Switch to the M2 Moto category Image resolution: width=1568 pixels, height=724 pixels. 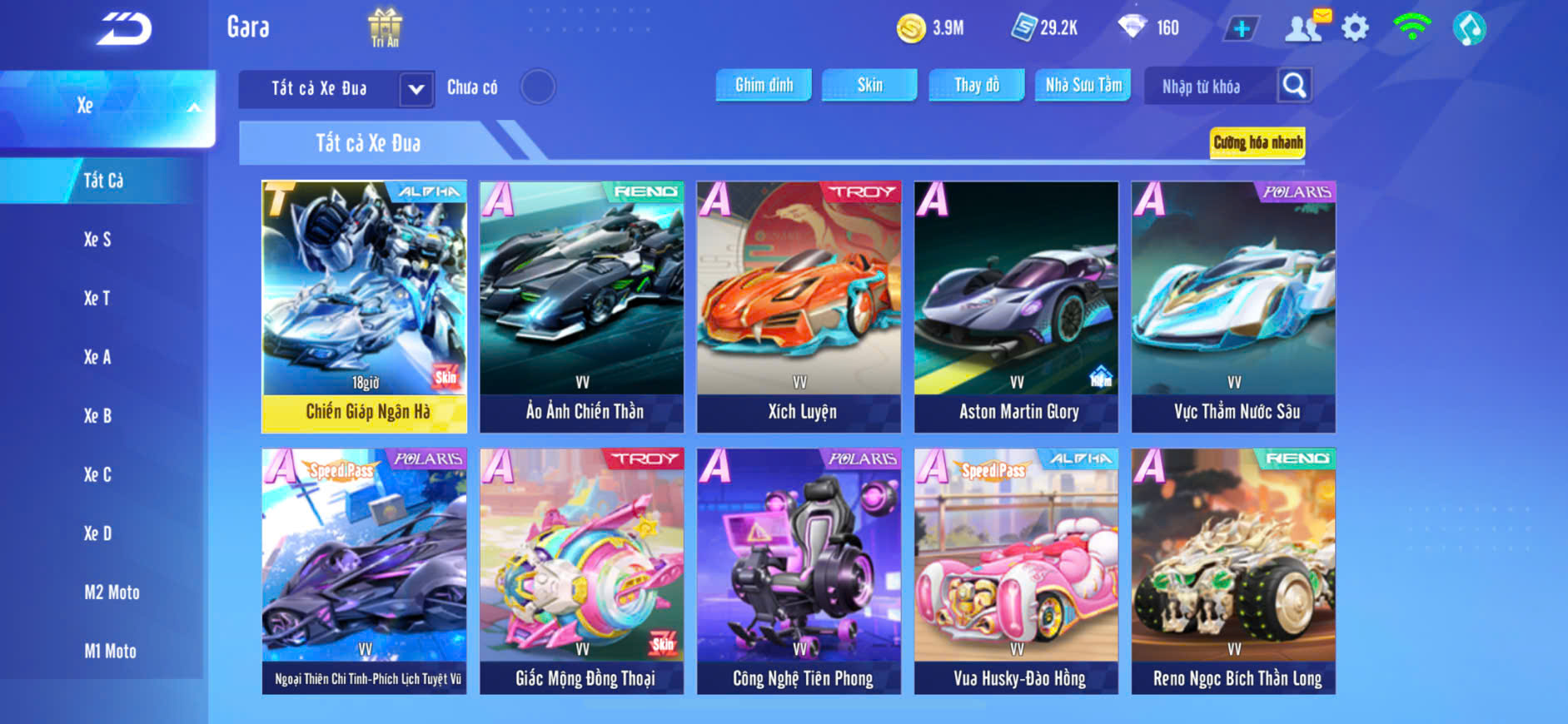tap(112, 593)
